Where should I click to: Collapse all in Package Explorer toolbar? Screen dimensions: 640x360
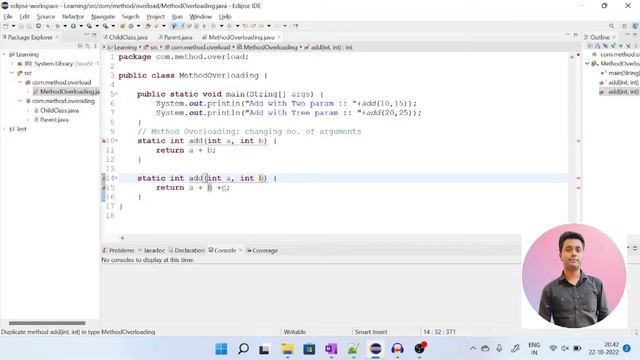(x=80, y=46)
